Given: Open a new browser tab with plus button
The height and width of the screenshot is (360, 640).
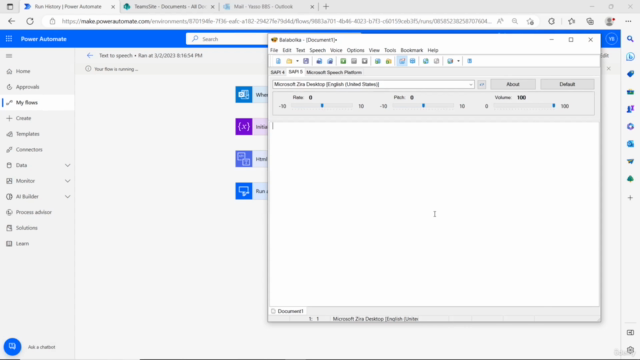Looking at the screenshot, I should pyautogui.click(x=326, y=7).
